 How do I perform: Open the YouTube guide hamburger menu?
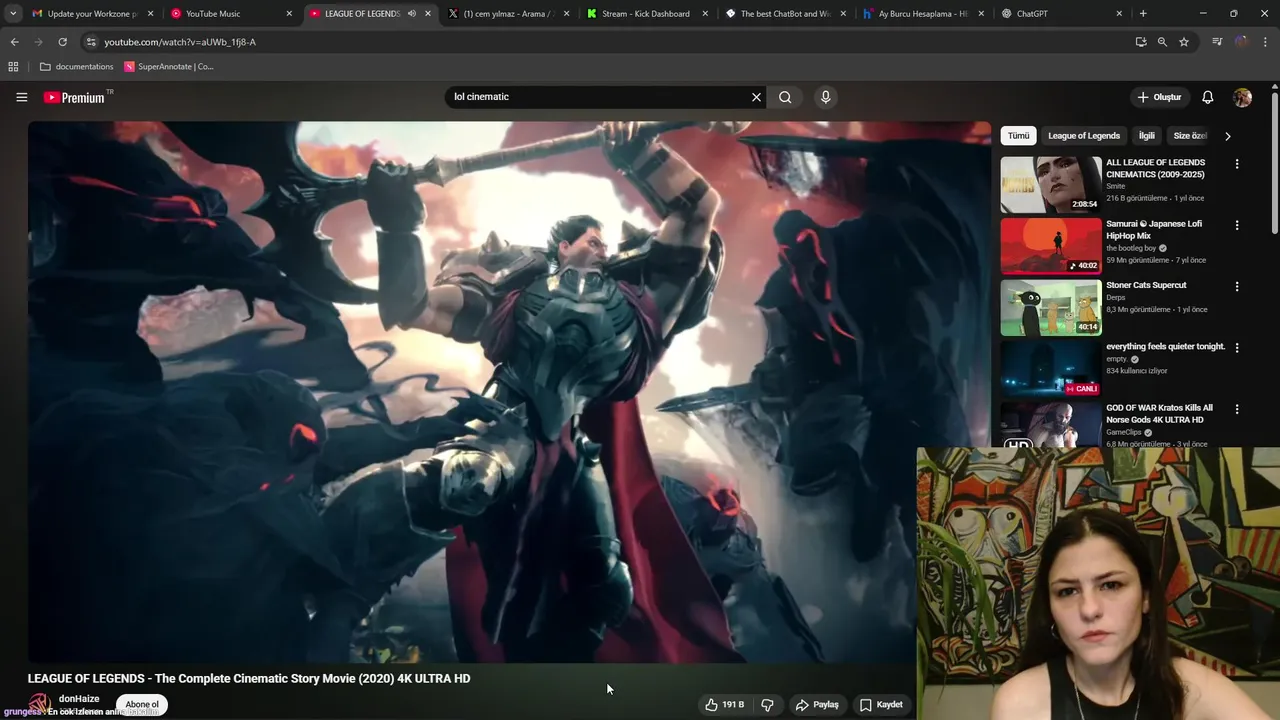click(x=21, y=97)
